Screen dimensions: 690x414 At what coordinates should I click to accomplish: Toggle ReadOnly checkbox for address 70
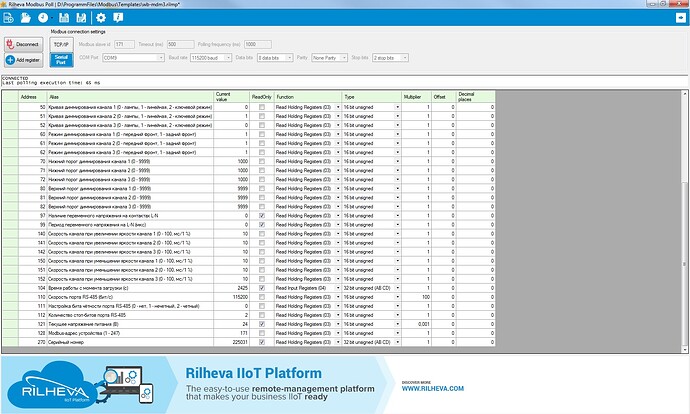point(262,161)
